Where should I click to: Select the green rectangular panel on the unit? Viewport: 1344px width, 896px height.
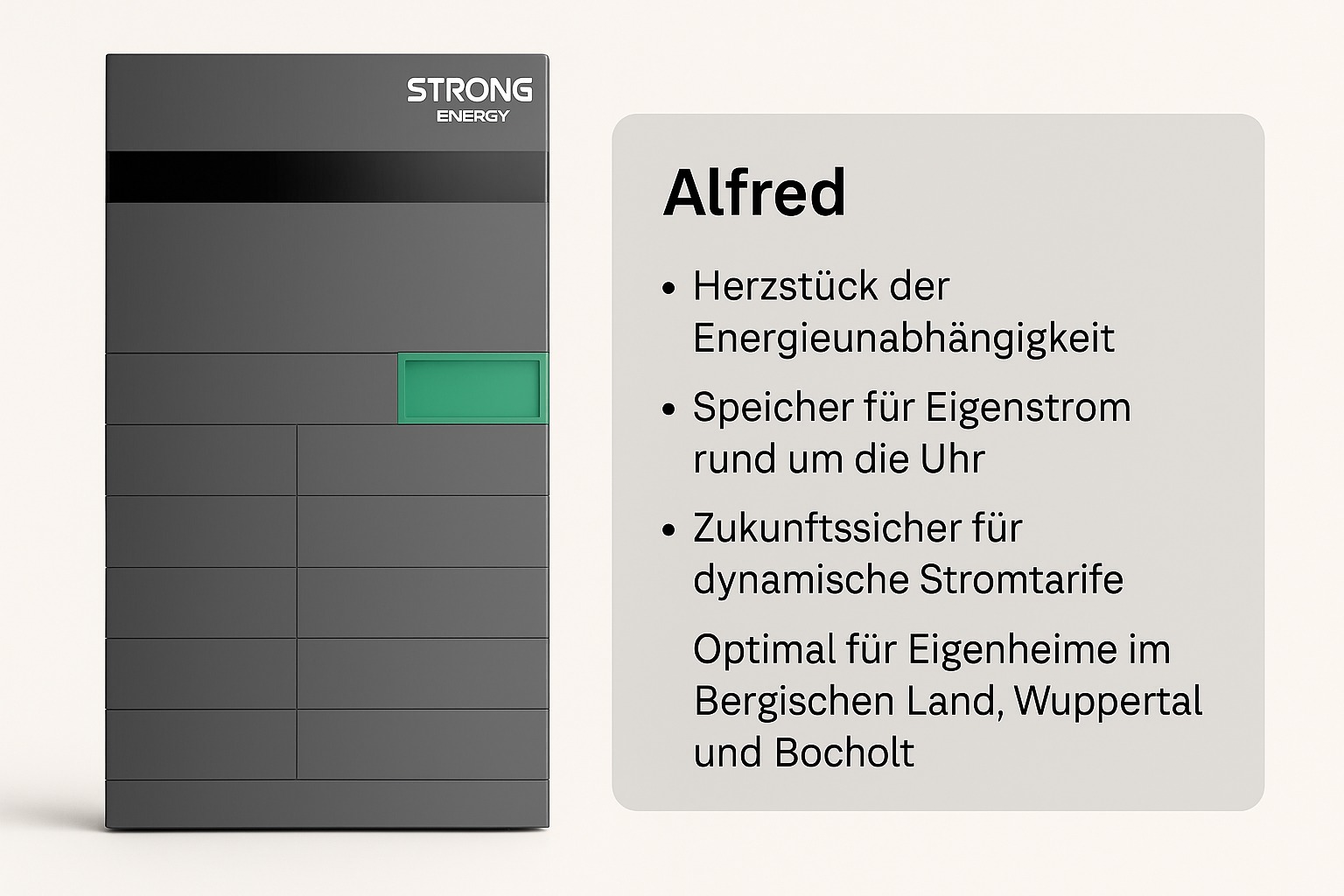click(x=472, y=388)
